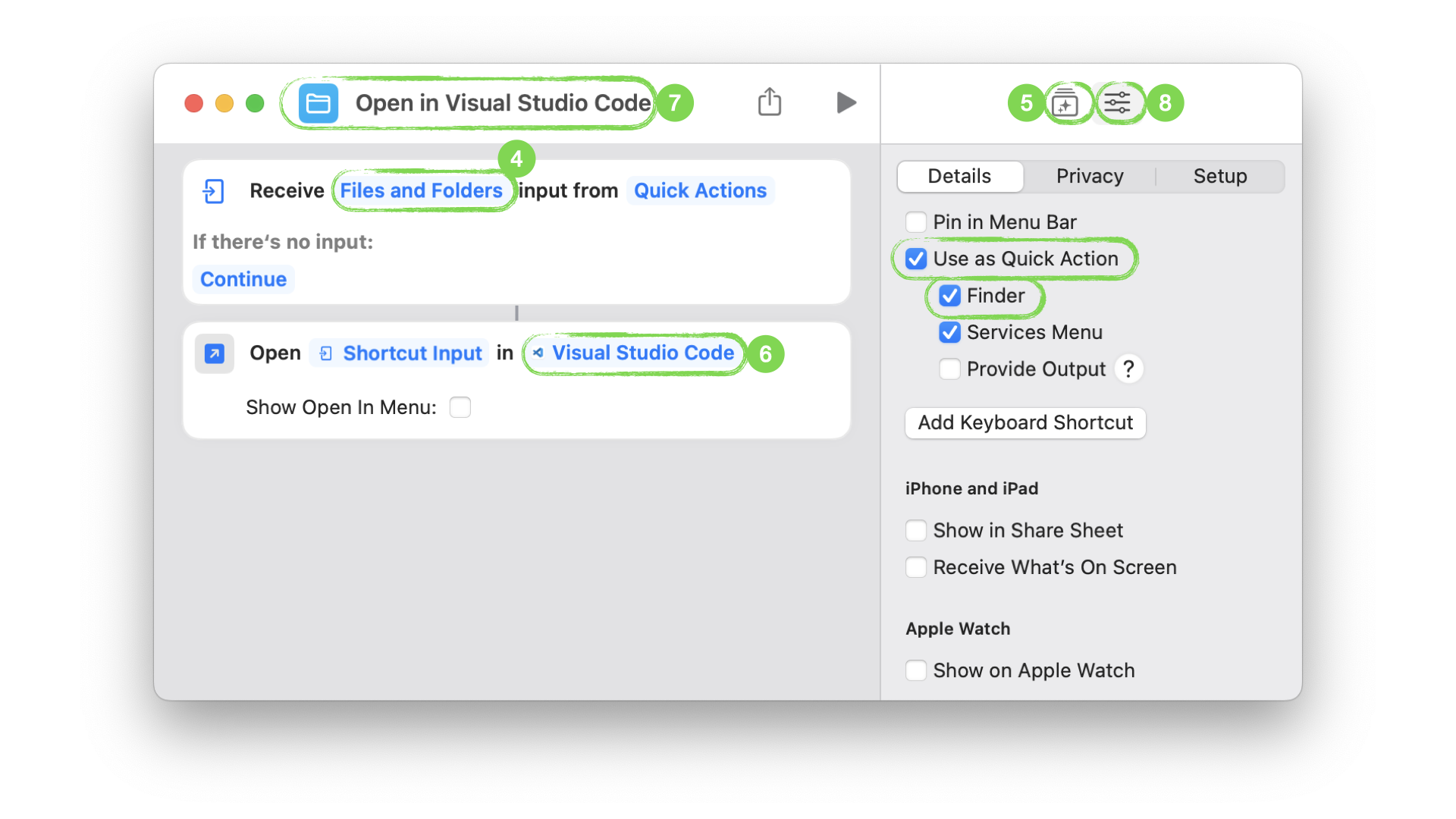Click the Run shortcut Play button
Screen dimensions: 1456x819
(845, 102)
